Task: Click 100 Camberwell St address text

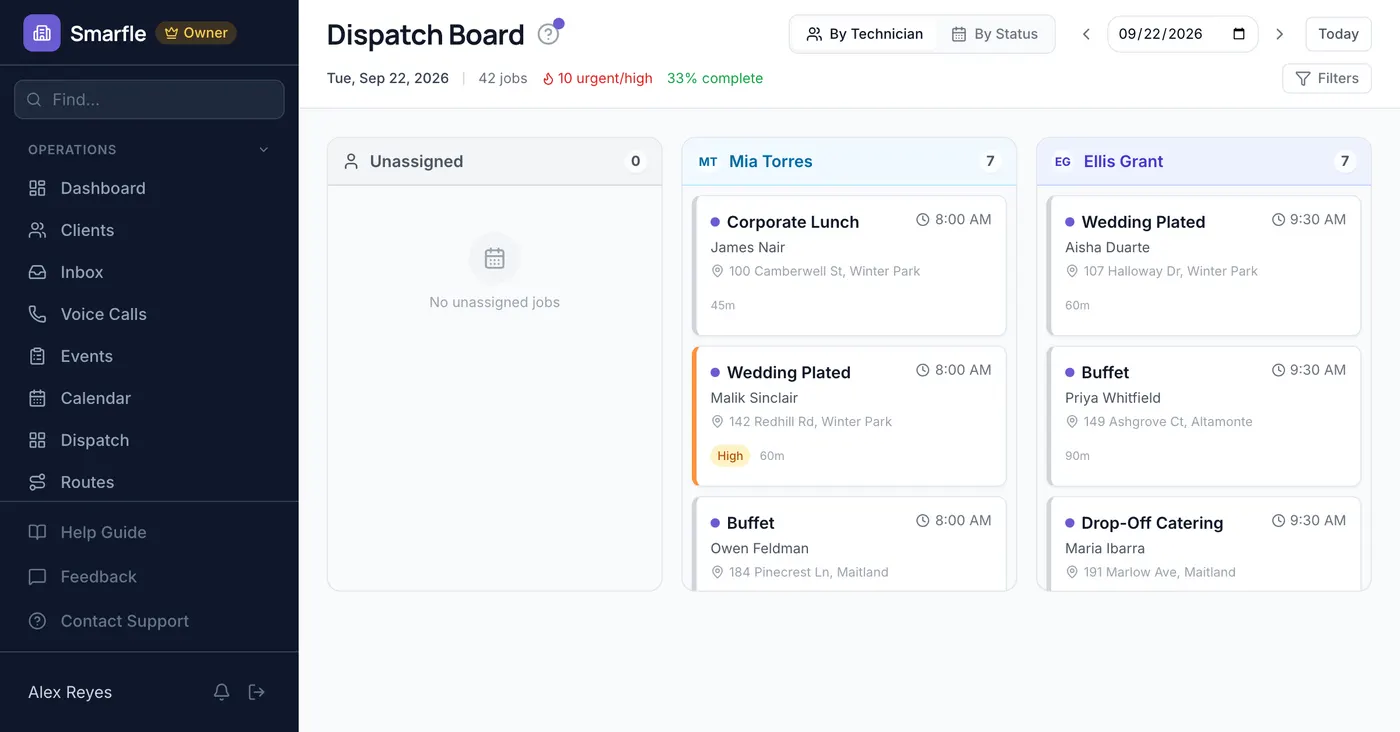Action: point(824,271)
